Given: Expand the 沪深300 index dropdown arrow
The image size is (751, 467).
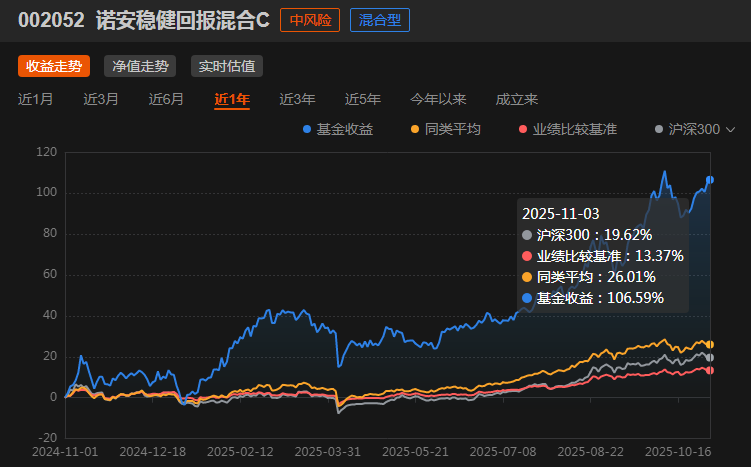Looking at the screenshot, I should [730, 130].
